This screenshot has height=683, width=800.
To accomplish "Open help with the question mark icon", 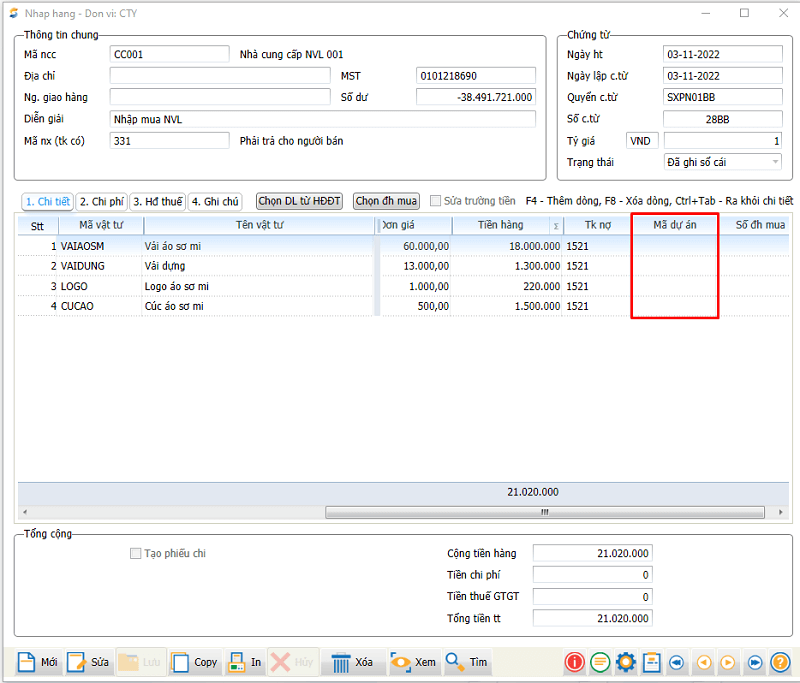I will (x=780, y=662).
